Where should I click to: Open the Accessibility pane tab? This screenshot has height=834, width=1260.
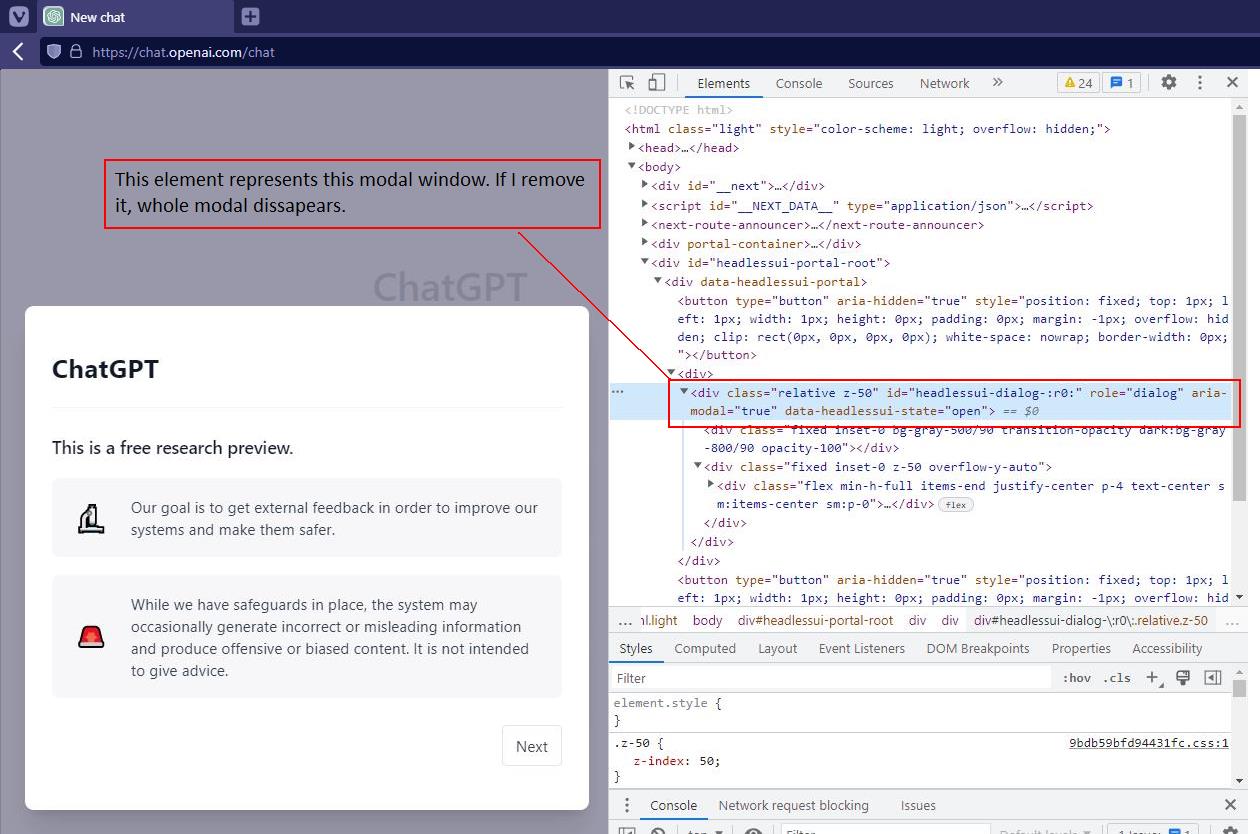pyautogui.click(x=1167, y=648)
